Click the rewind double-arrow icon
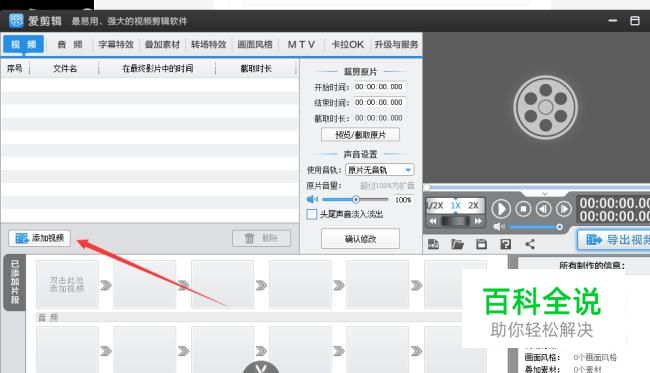Screen dimensions: 650x373 433,221
